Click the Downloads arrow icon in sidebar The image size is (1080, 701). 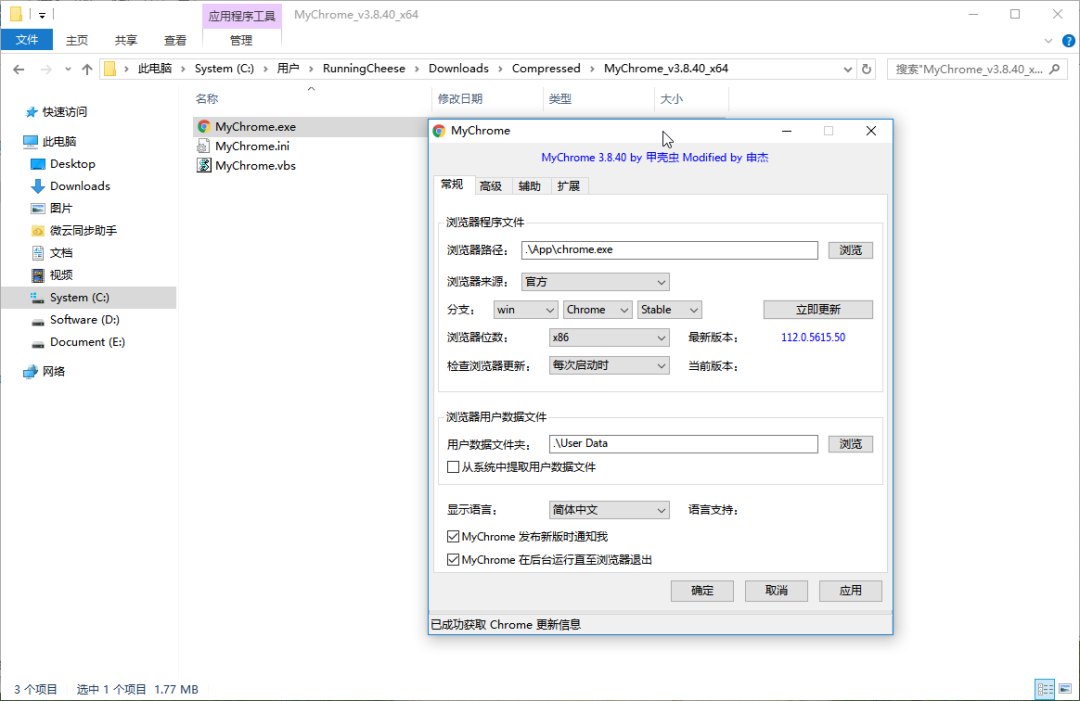click(x=38, y=186)
